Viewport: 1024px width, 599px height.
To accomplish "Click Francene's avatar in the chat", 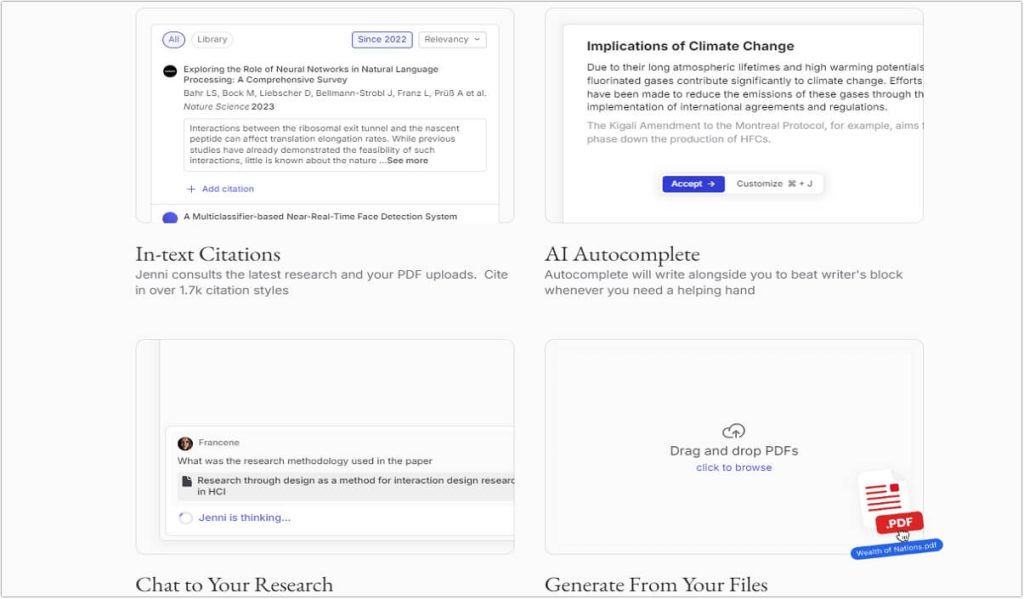I will click(x=185, y=443).
